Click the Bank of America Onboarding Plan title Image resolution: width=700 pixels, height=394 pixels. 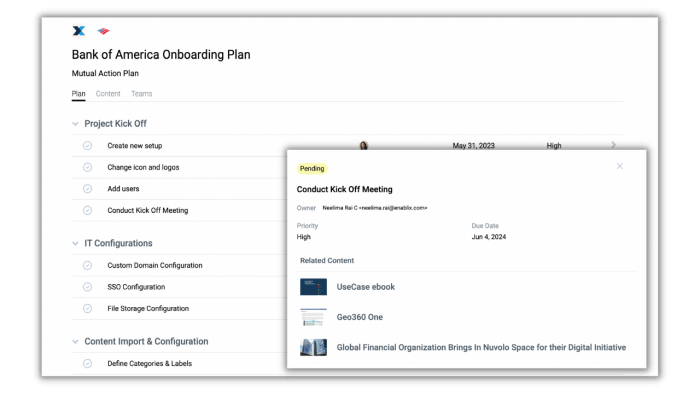(x=161, y=55)
